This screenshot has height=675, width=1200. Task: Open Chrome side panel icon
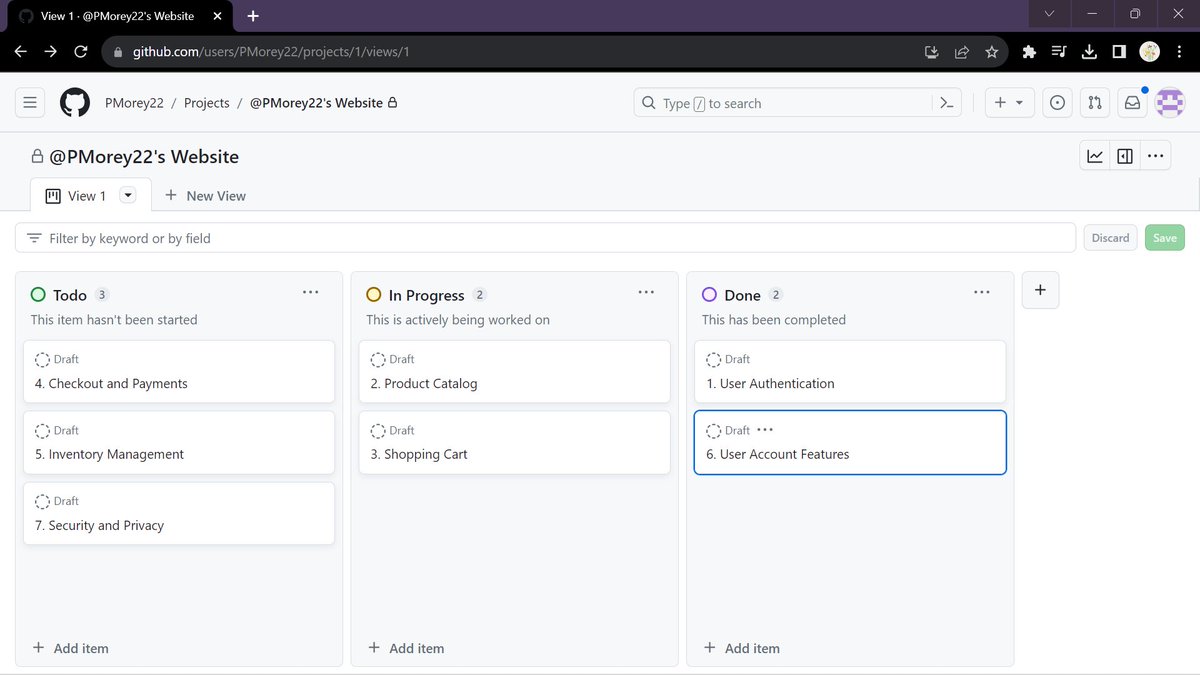pos(1120,52)
